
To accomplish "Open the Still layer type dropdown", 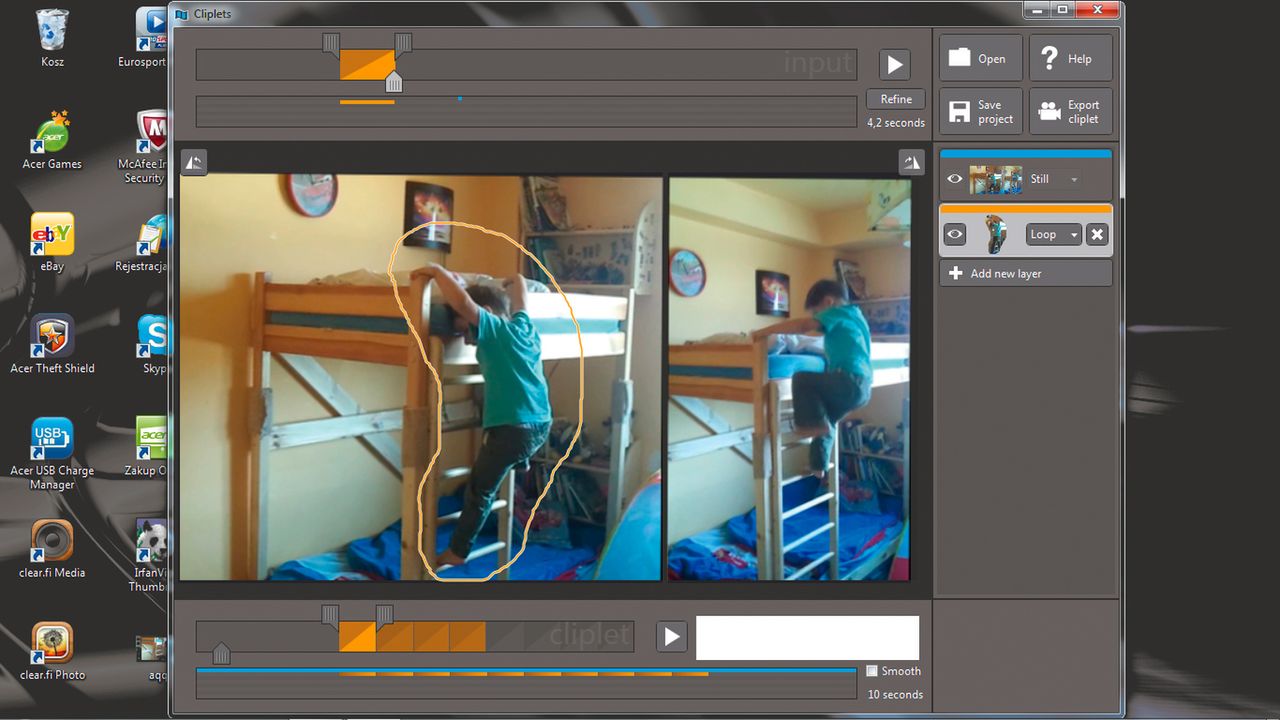I will coord(1054,179).
